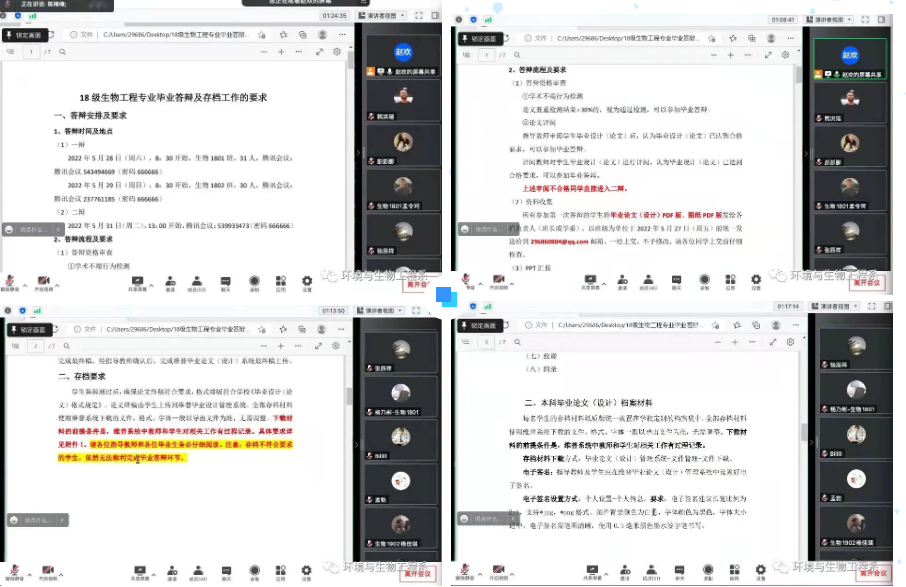Start recording in the 01:24:35 meeting toolbar

pyautogui.click(x=254, y=279)
